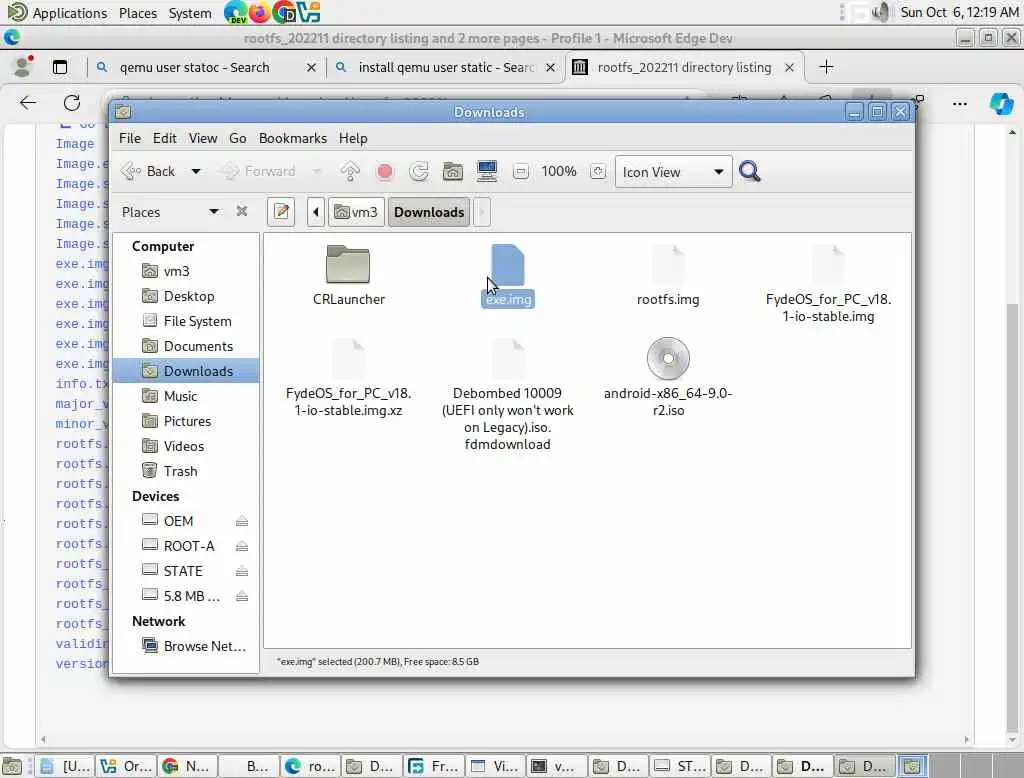Open Music folder in sidebar
1024x778 pixels.
[186, 396]
